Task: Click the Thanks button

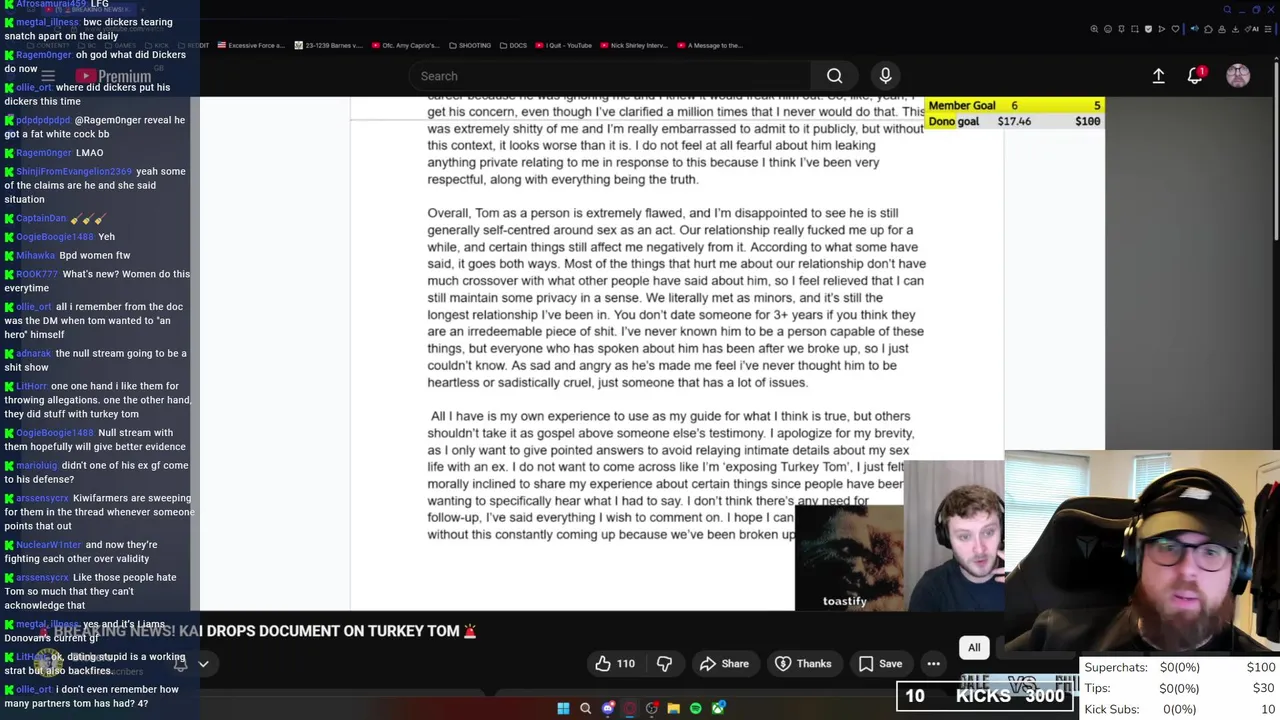Action: [x=803, y=663]
